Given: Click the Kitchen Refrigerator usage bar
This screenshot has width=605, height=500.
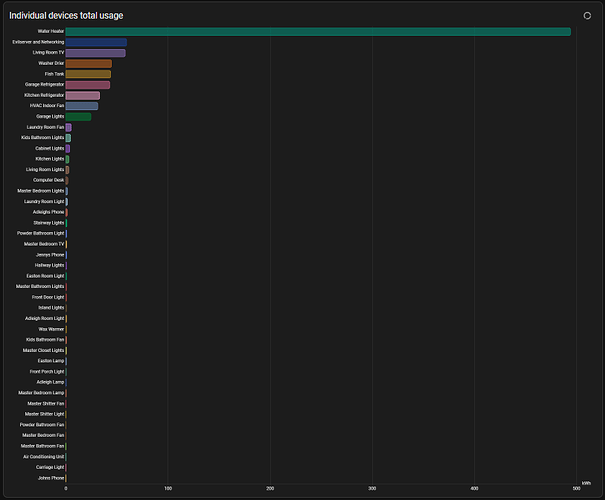Looking at the screenshot, I should click(x=83, y=95).
